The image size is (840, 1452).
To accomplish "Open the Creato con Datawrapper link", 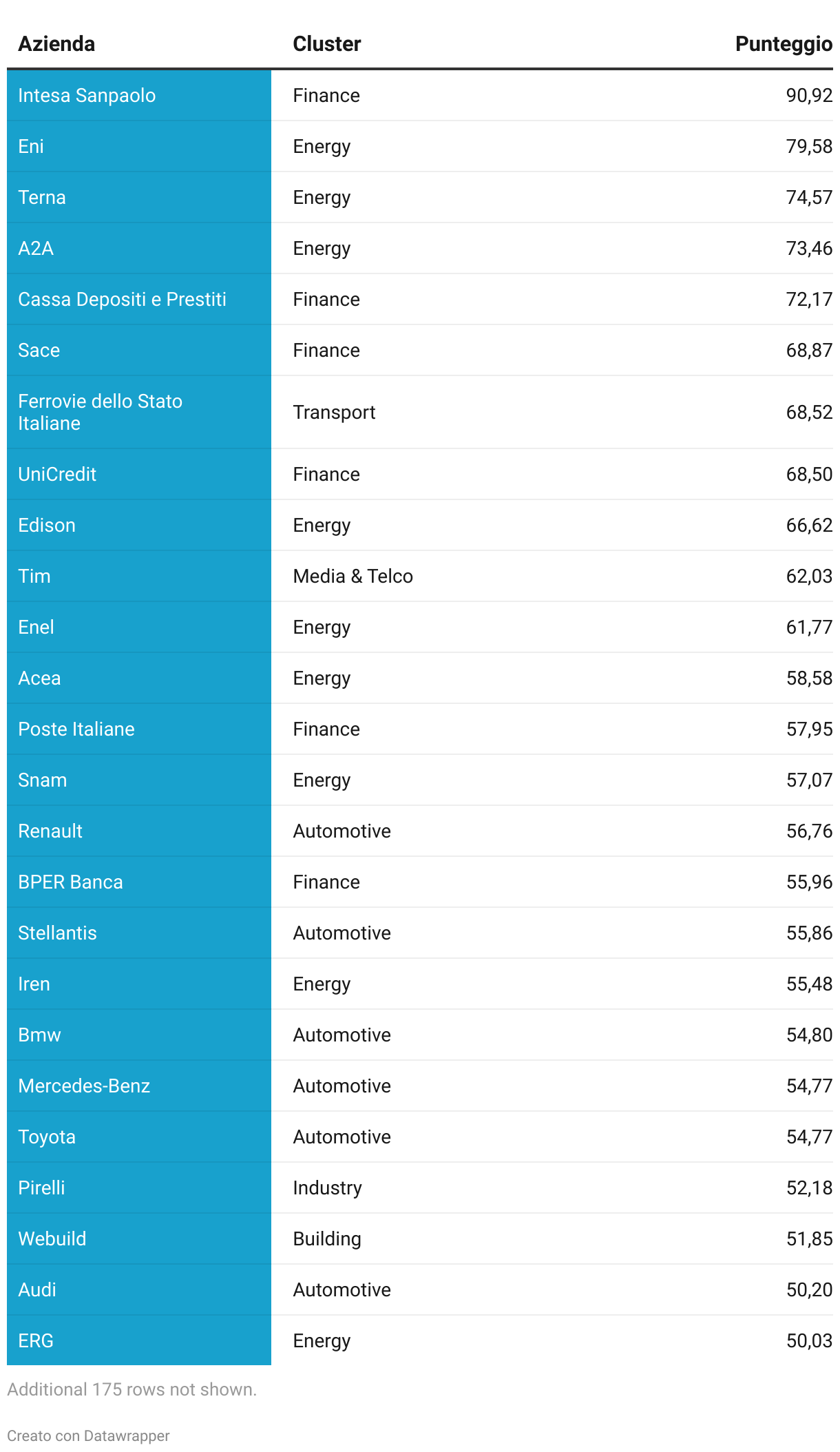I will pyautogui.click(x=88, y=1435).
